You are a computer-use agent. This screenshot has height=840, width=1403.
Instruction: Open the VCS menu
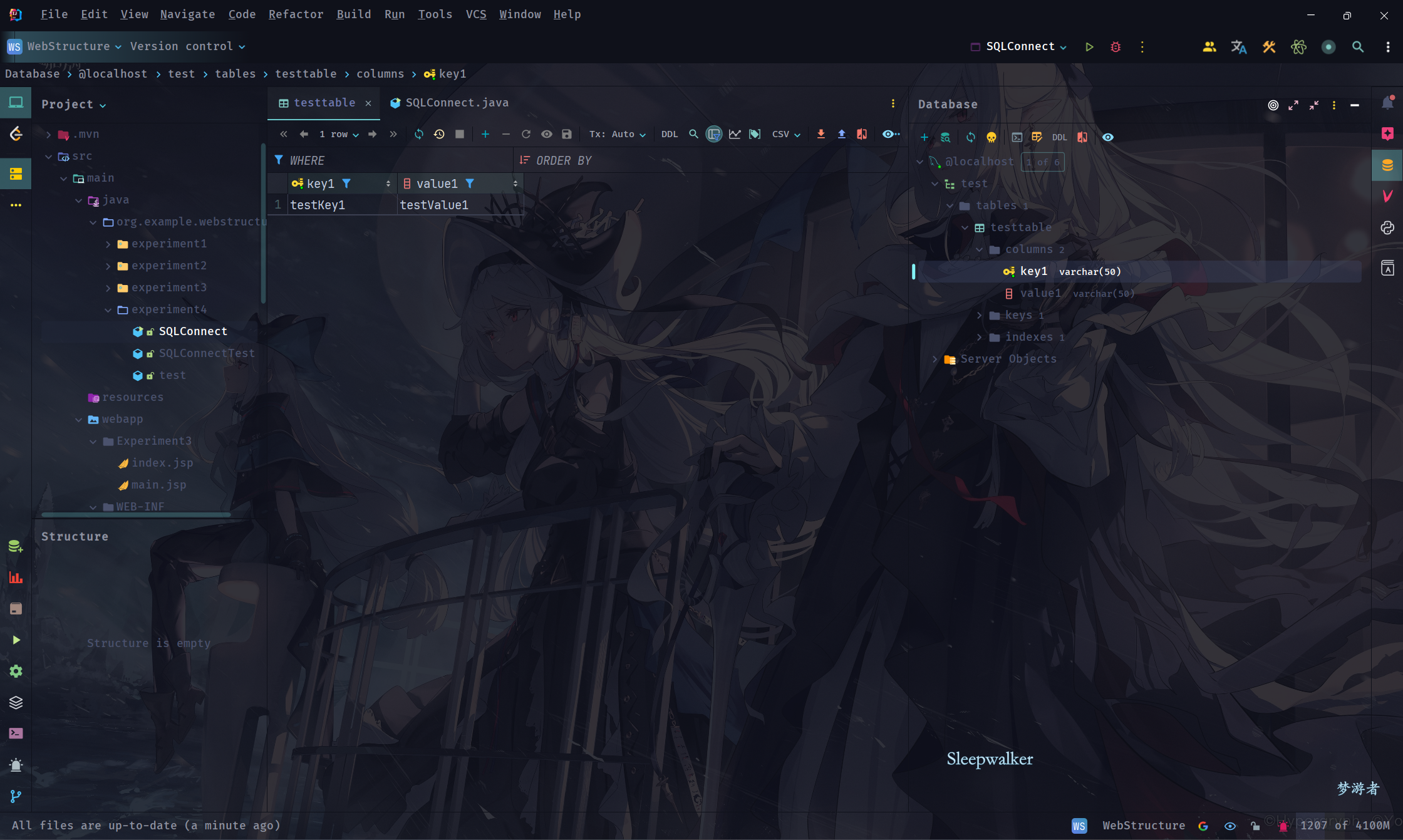(476, 14)
